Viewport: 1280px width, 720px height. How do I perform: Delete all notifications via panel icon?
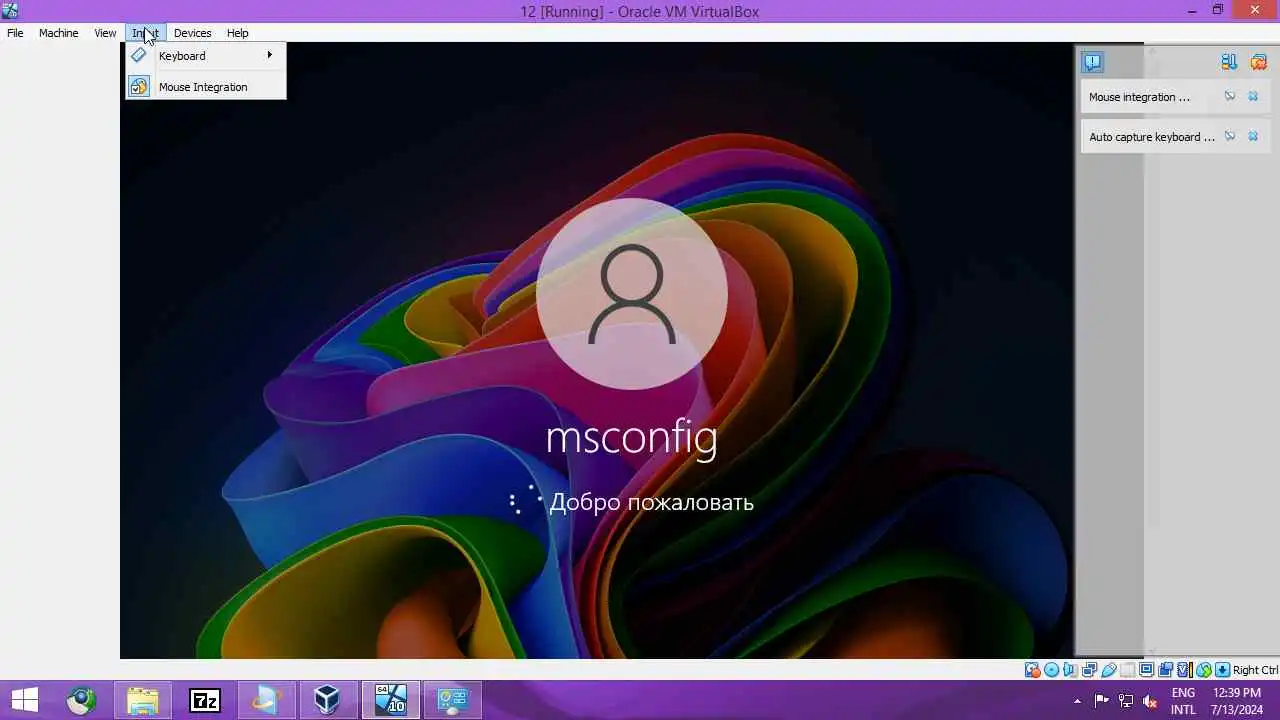click(x=1258, y=62)
